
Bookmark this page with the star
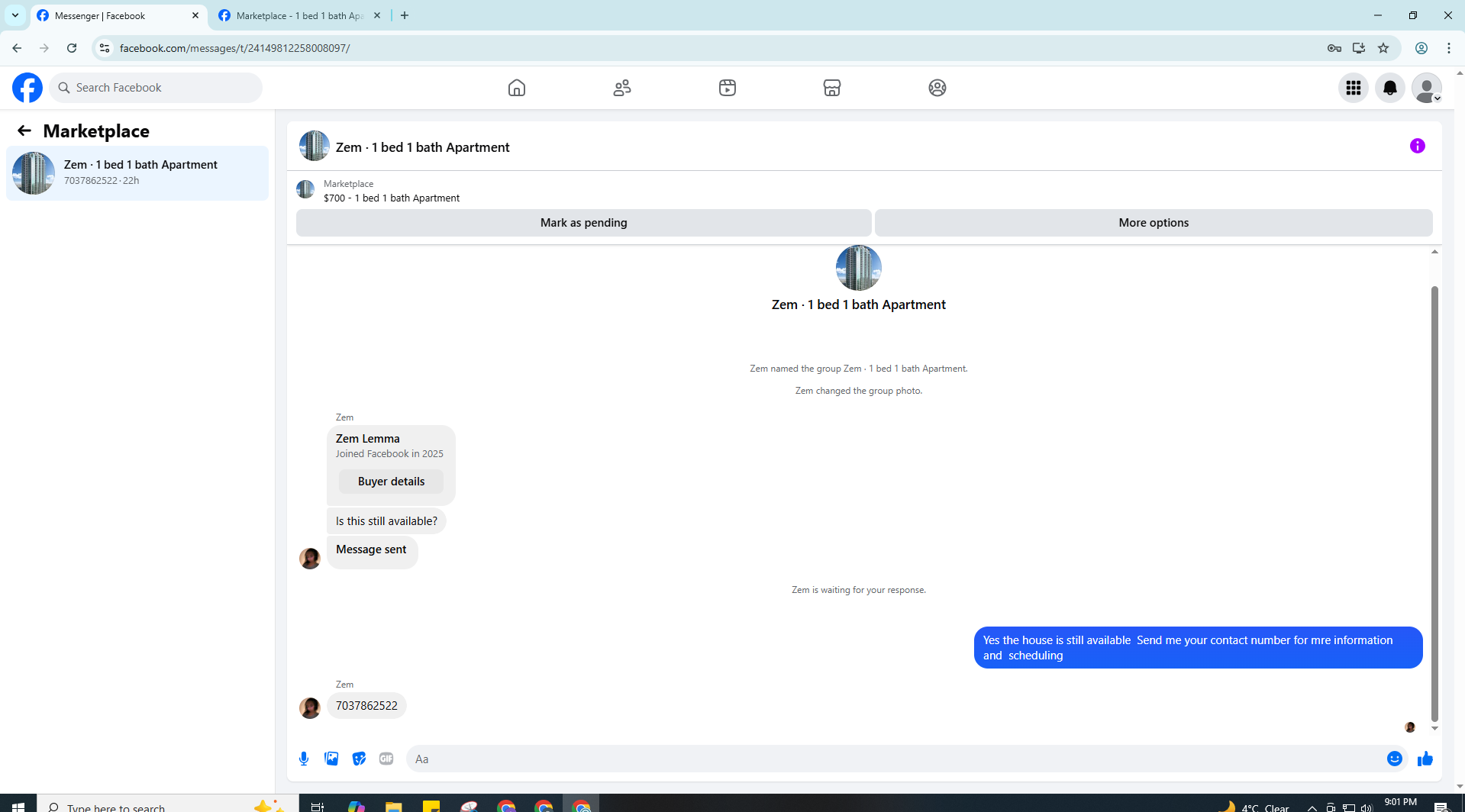coord(1383,48)
